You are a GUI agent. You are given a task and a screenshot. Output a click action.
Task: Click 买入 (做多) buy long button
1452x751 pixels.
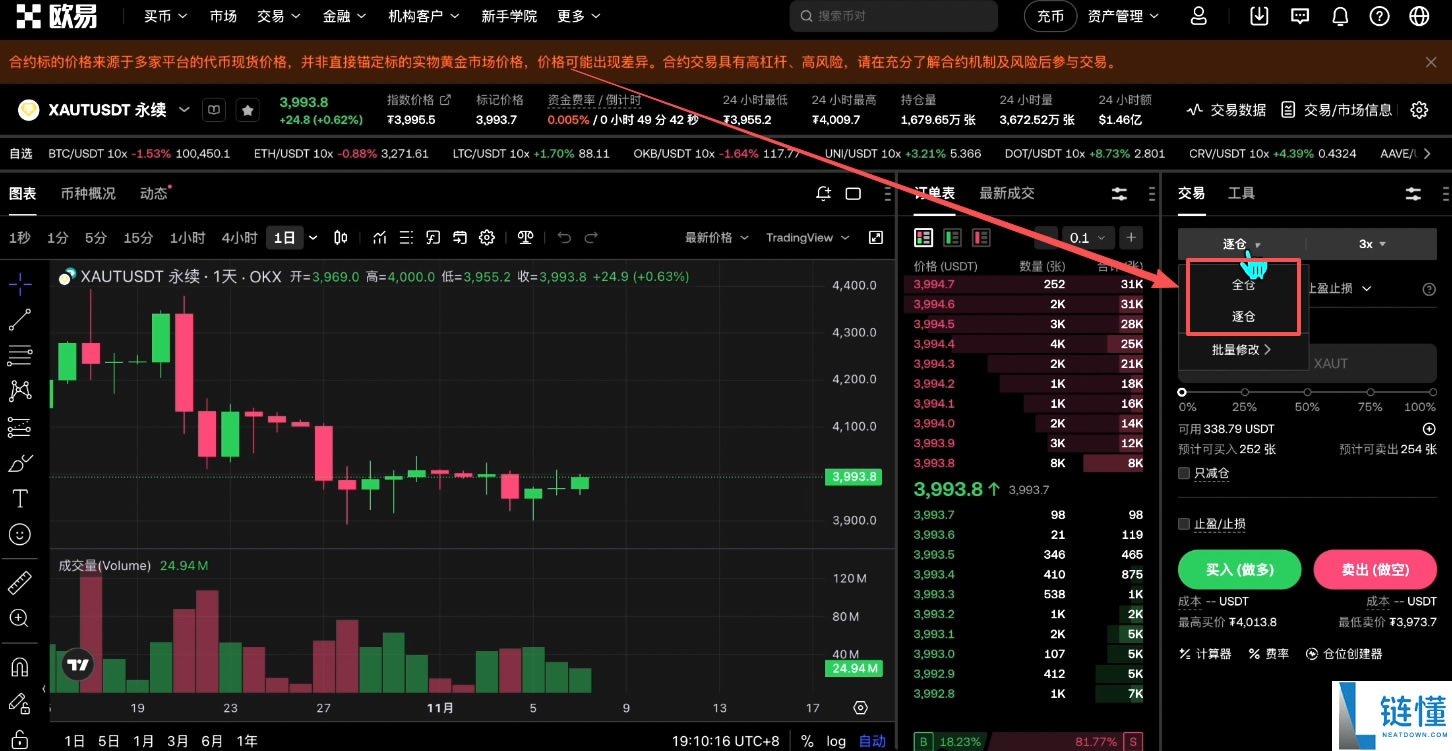[1239, 569]
